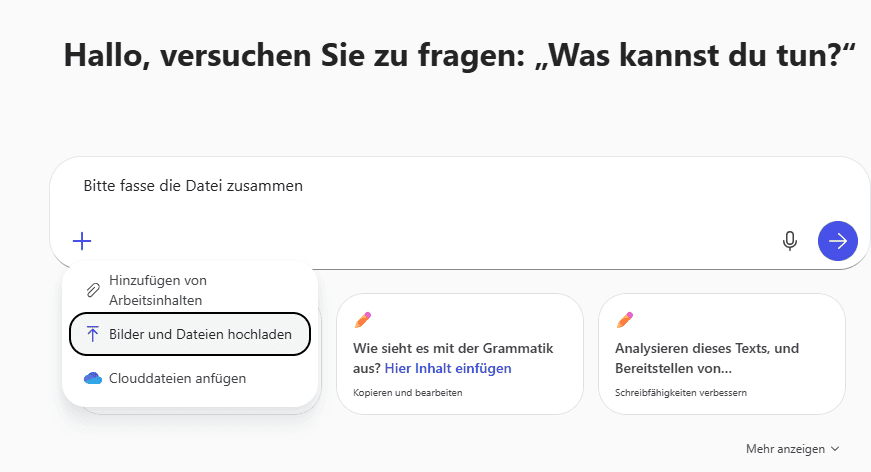Focus the prompt text "Bitte fasse die Datei zusammen"
This screenshot has width=871, height=472.
click(x=193, y=186)
